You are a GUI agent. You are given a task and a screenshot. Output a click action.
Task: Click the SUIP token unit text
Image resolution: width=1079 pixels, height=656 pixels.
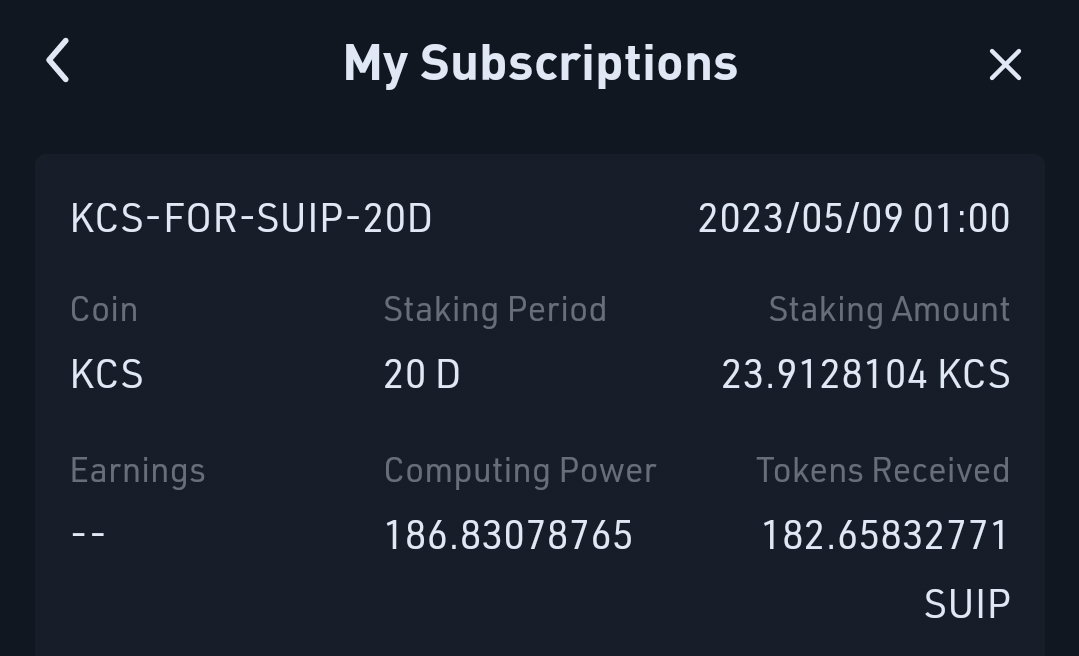click(x=967, y=604)
